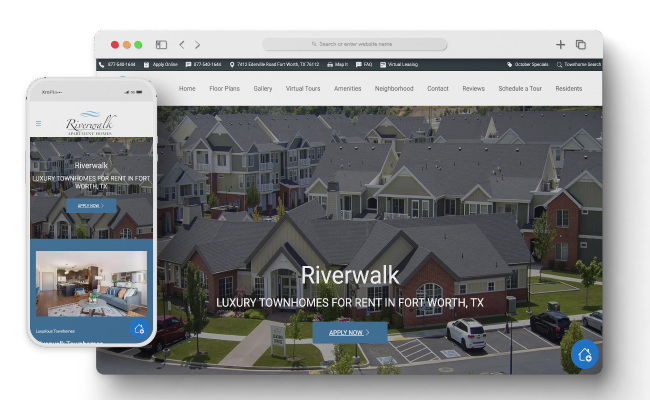Viewport: 650px width, 400px height.
Task: Click the Riverwalk logo on the phone
Action: coord(90,122)
